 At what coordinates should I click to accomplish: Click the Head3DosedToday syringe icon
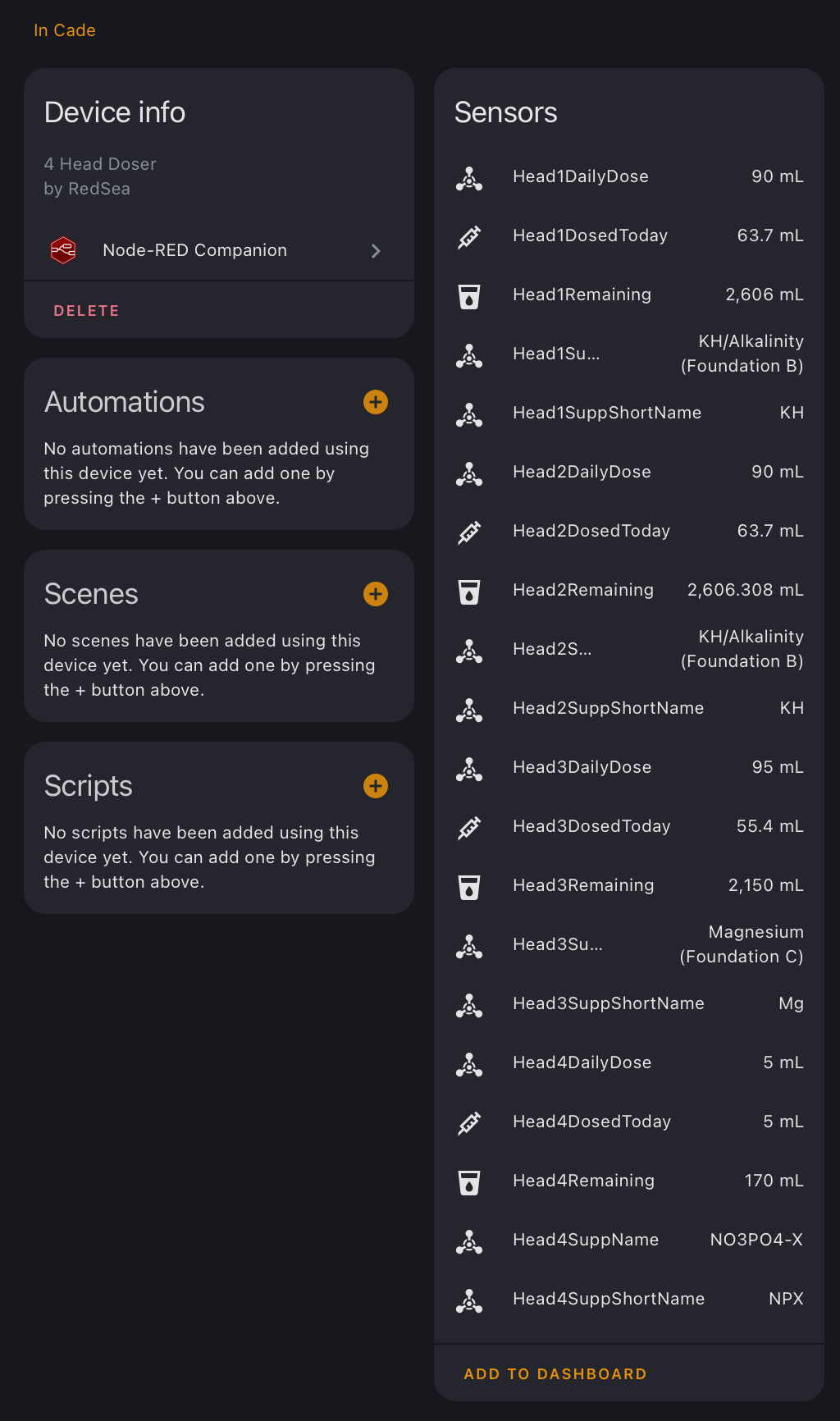pyautogui.click(x=469, y=827)
